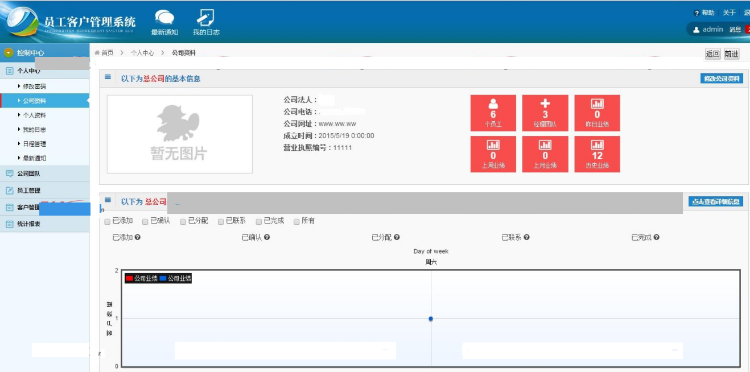
Task: Collapse the 控制中心 round arrow button
Action: (9, 53)
